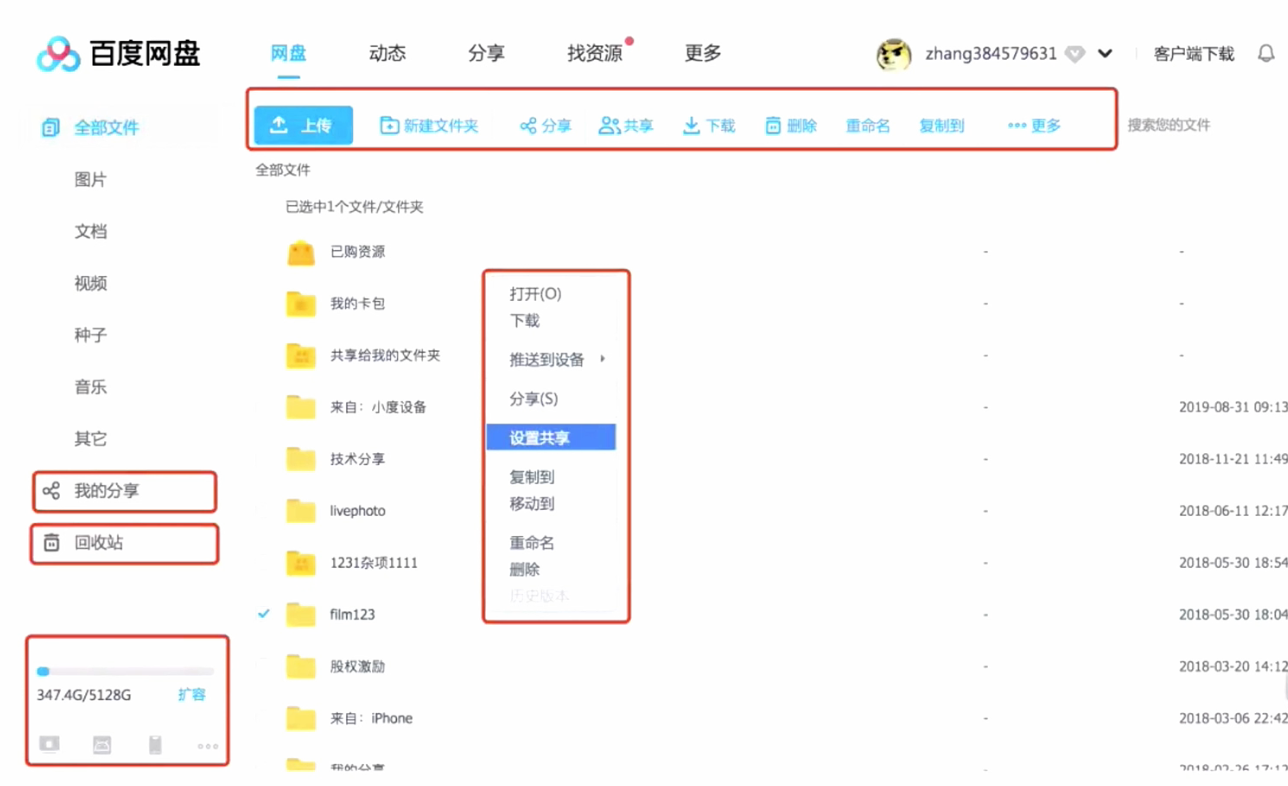Screen dimensions: 1288x786
Task: Select 种子 category in sidebar
Action: coord(90,336)
